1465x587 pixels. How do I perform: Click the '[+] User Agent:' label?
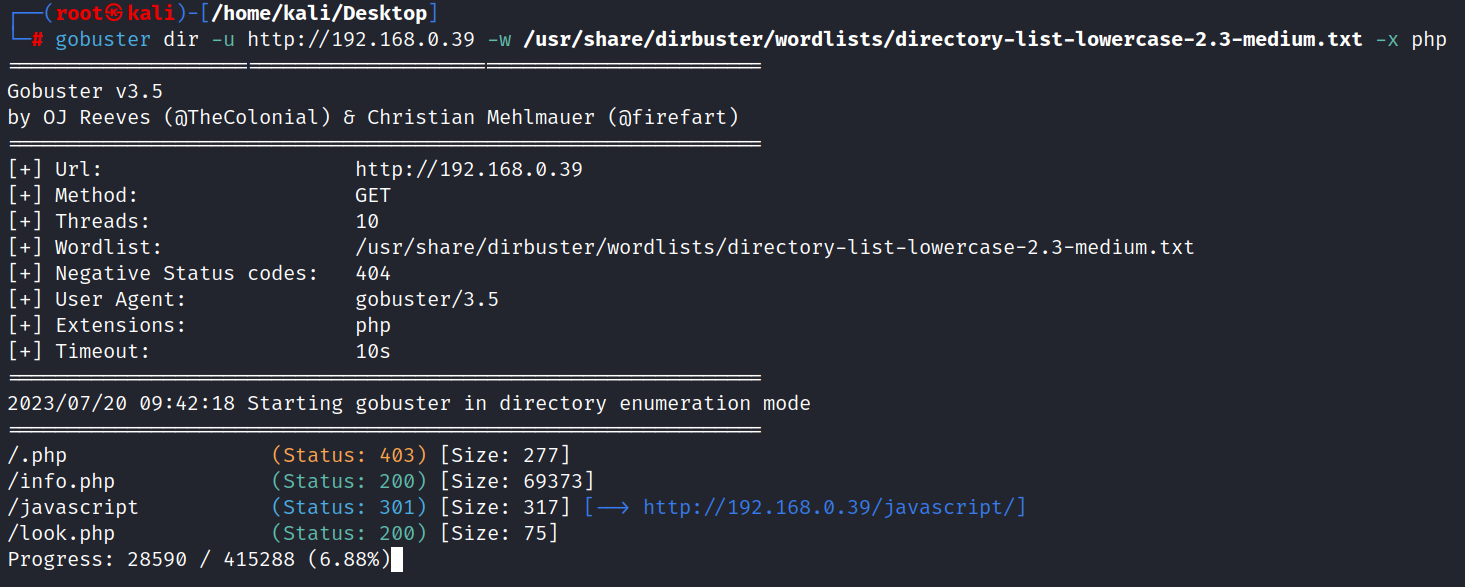[97, 299]
